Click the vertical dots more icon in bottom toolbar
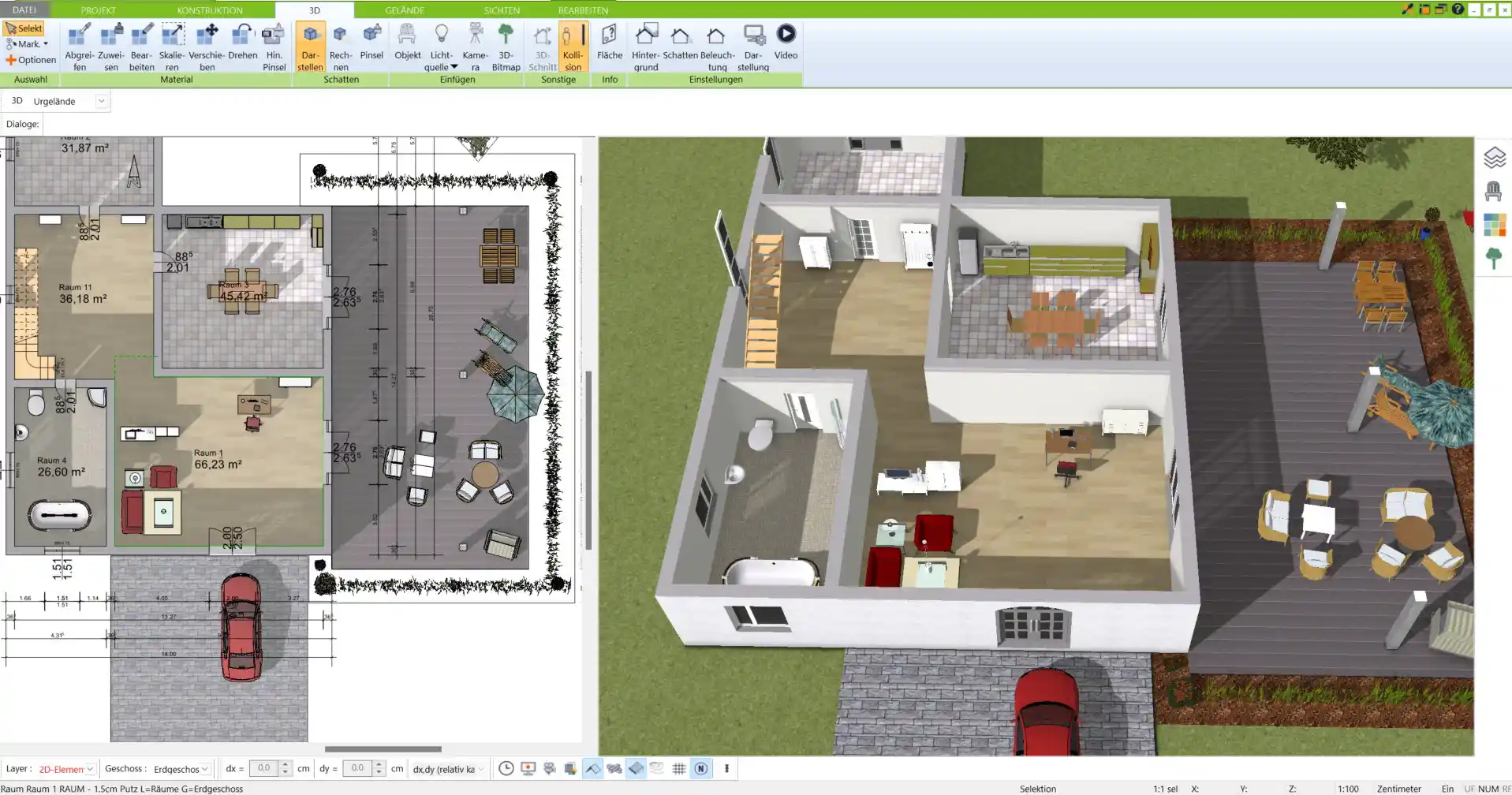This screenshot has height=795, width=1512. [x=726, y=768]
